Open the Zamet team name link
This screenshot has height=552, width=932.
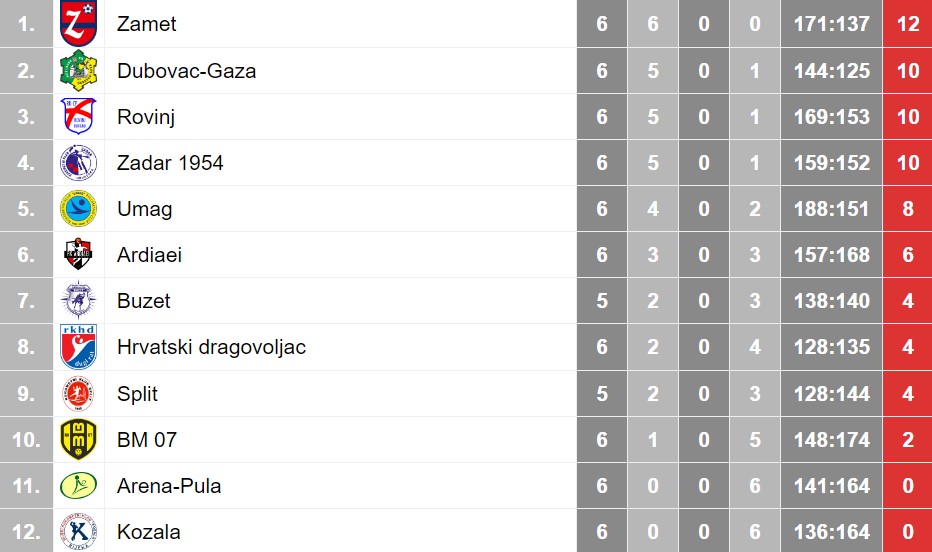click(146, 23)
